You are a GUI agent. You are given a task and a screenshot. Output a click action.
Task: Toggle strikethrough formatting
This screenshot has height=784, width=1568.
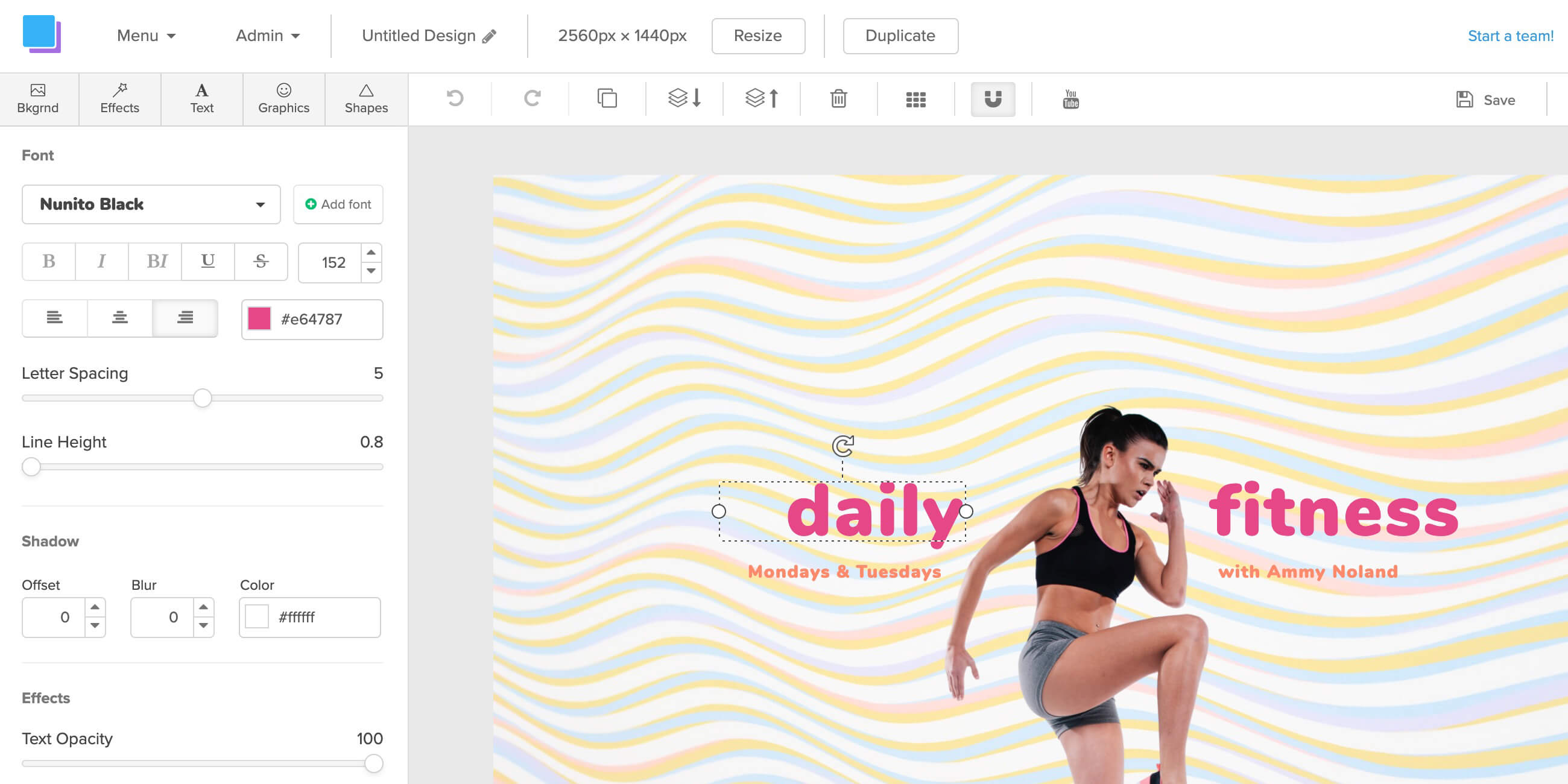[x=261, y=262]
